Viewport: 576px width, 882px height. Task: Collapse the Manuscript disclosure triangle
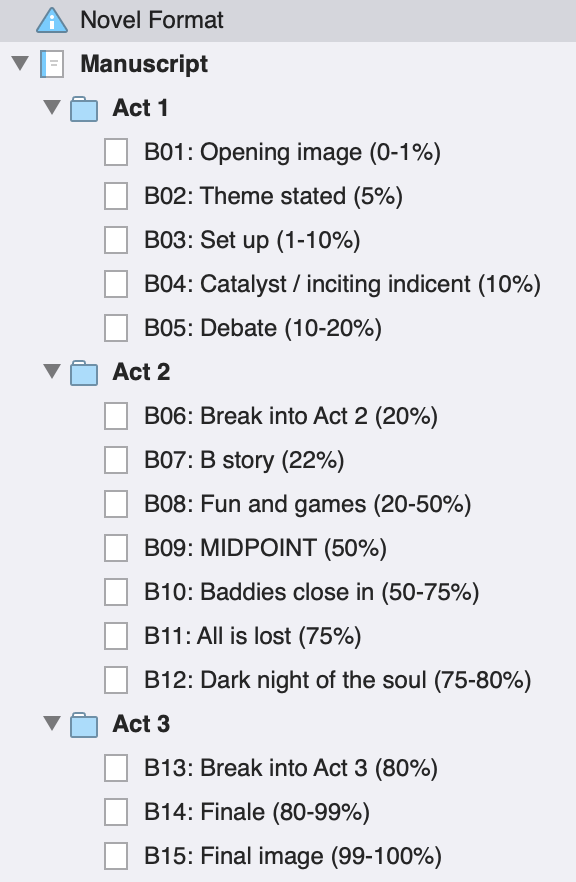point(20,62)
